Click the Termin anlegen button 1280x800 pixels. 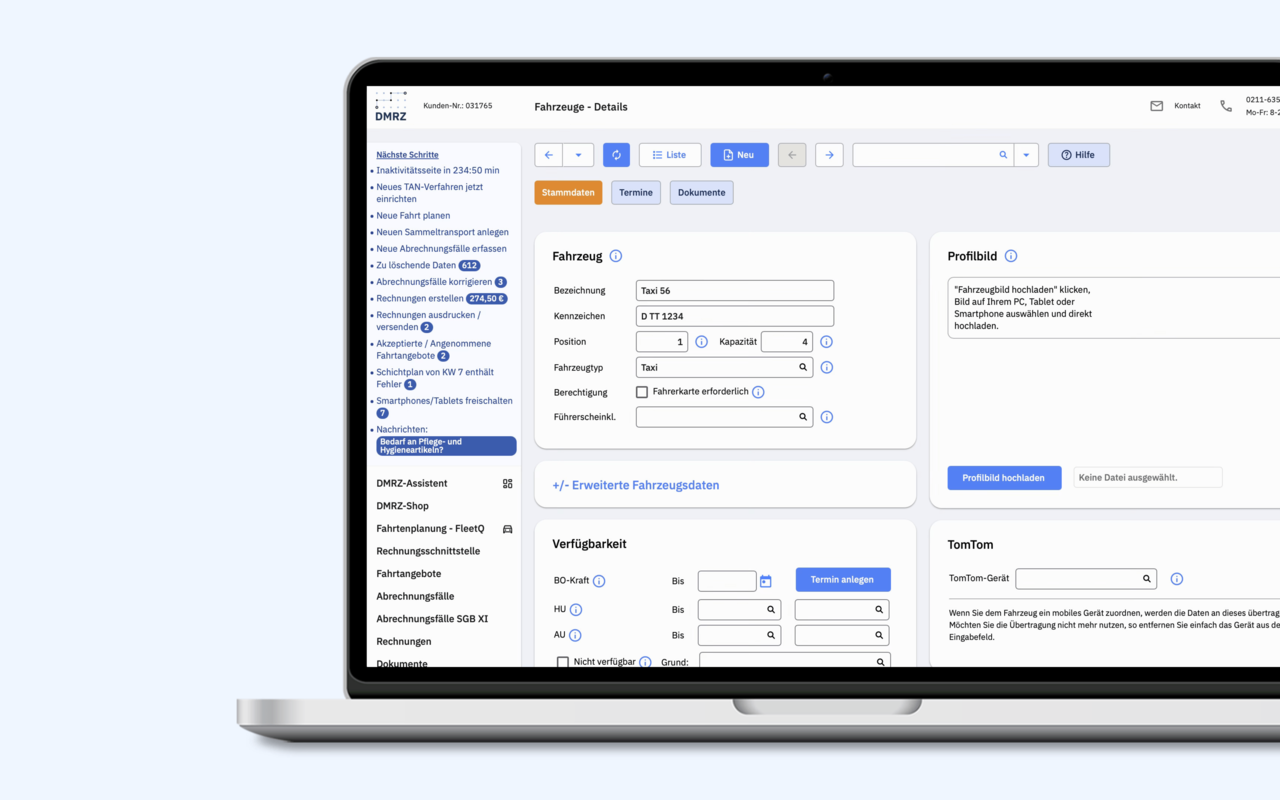[843, 580]
